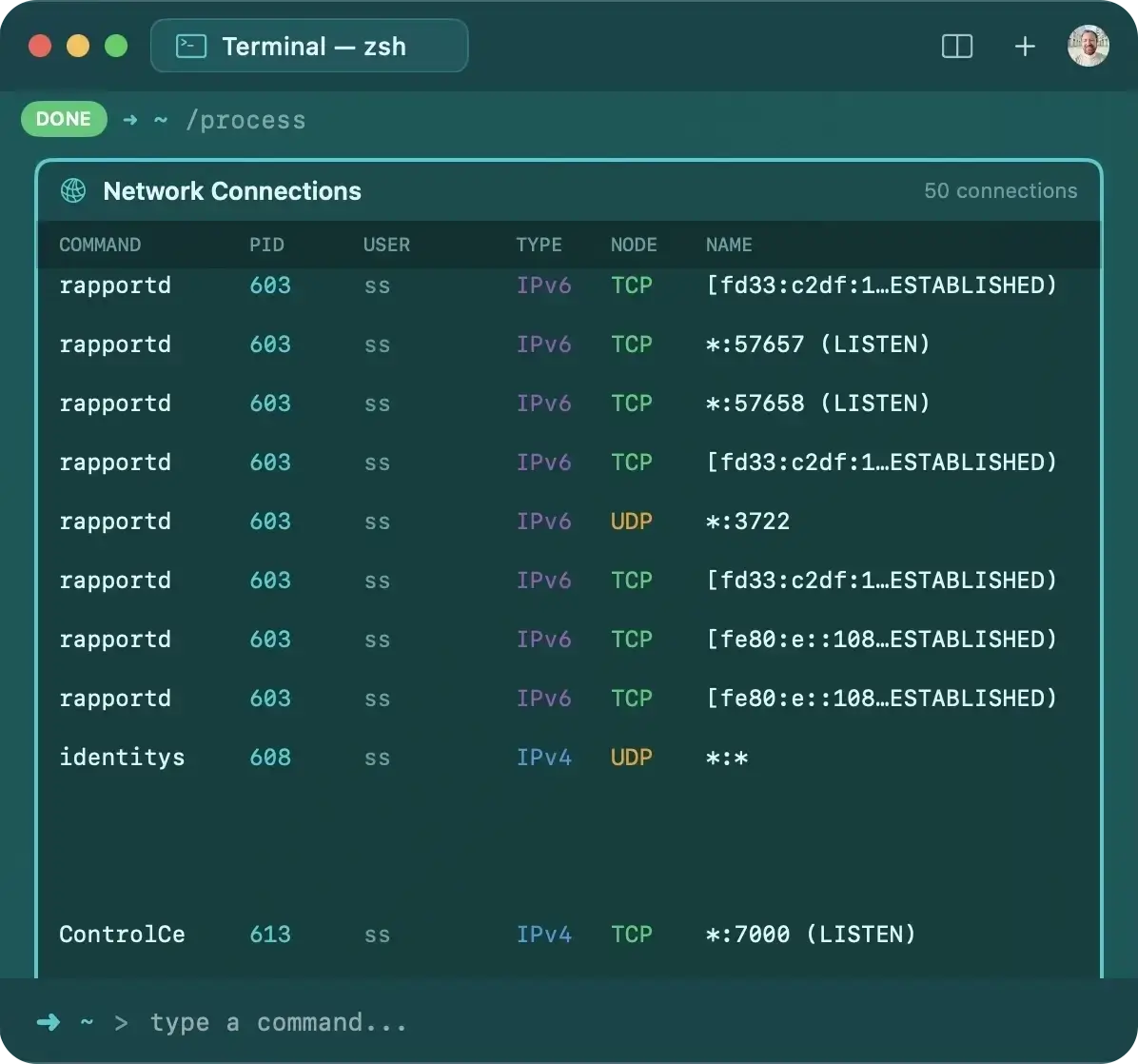Click the tilde icon in the bottom prompt
The height and width of the screenshot is (1064, 1138).
pyautogui.click(x=88, y=1022)
